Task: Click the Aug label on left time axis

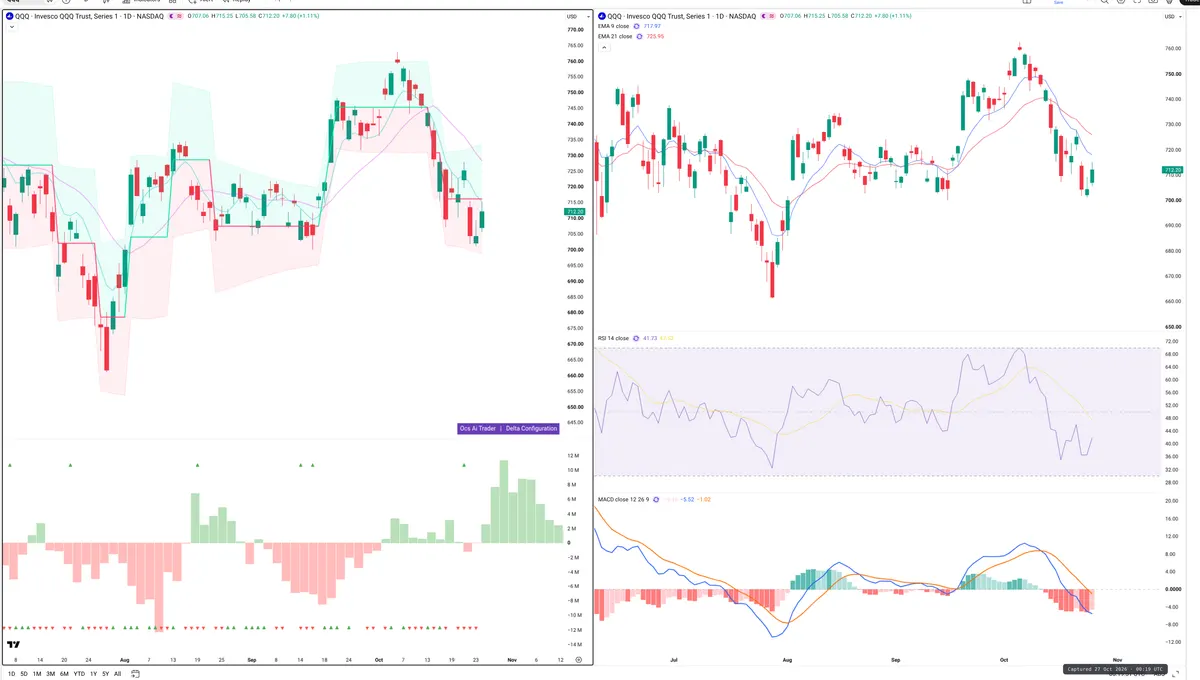Action: click(124, 660)
